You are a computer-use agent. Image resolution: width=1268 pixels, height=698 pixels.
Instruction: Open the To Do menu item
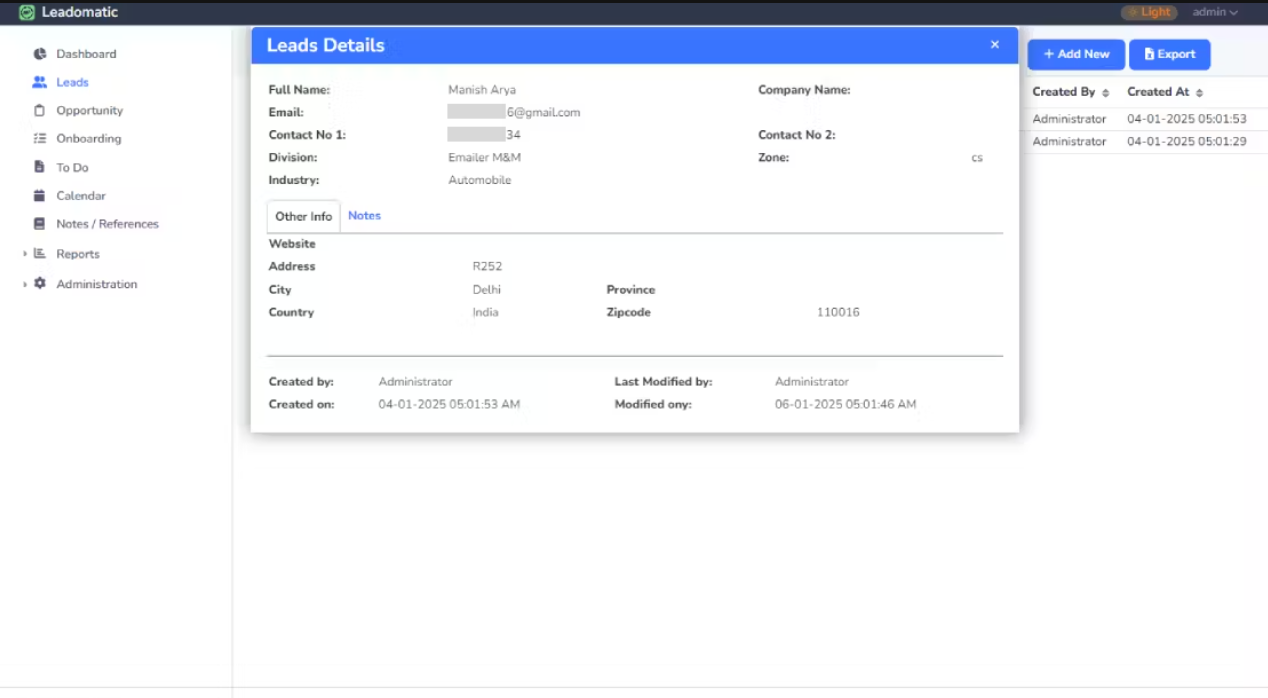pos(72,167)
